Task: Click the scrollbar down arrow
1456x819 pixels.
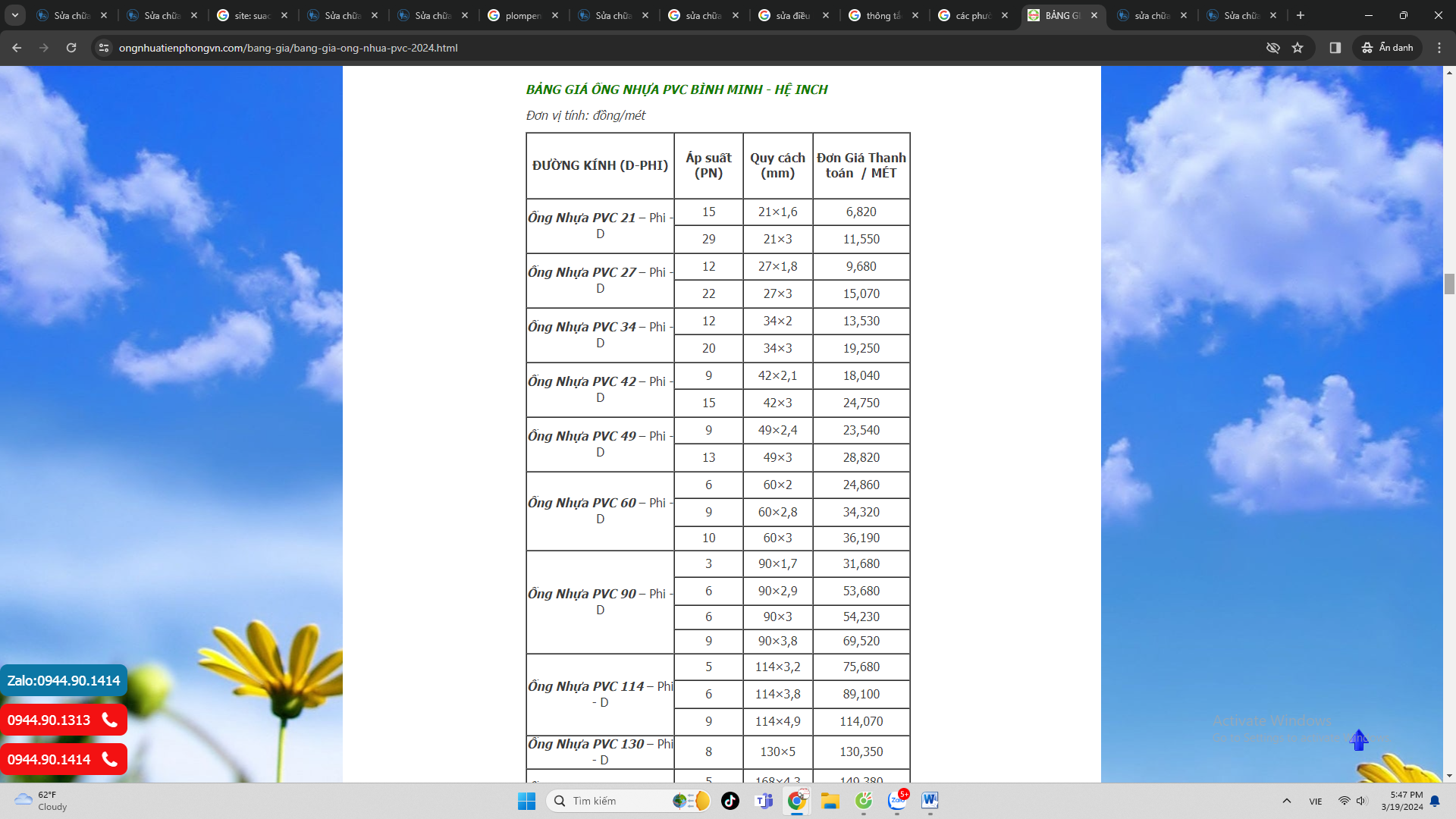Action: (1449, 776)
